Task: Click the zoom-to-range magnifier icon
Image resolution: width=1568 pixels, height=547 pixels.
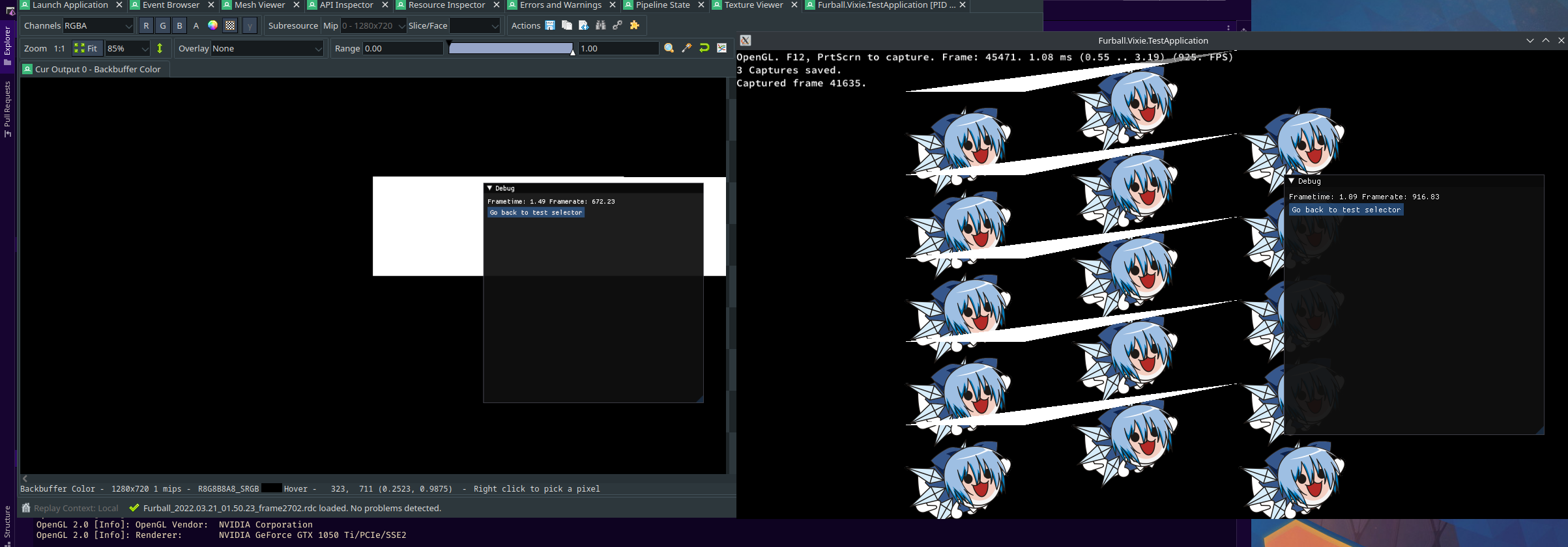Action: click(x=669, y=48)
